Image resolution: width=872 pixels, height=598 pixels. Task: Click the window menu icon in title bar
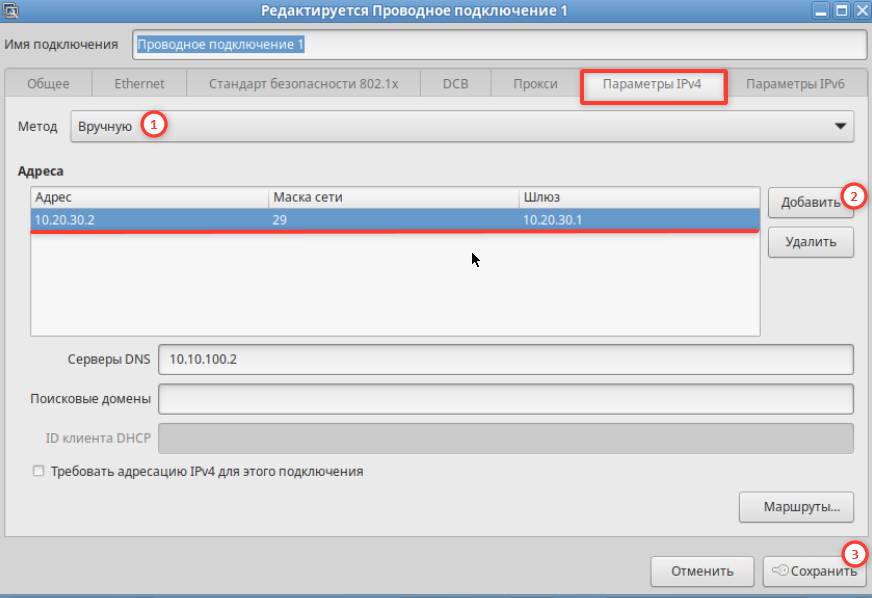pyautogui.click(x=10, y=11)
